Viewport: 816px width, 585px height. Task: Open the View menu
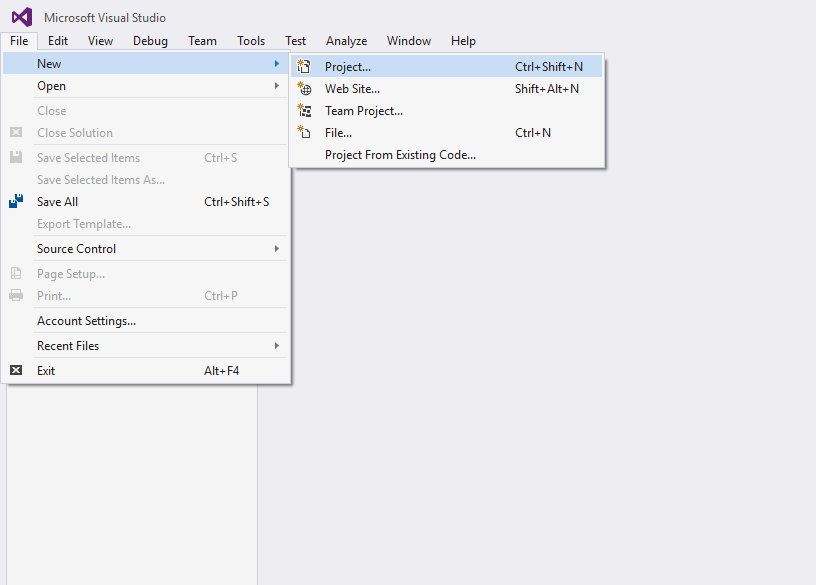tap(100, 41)
